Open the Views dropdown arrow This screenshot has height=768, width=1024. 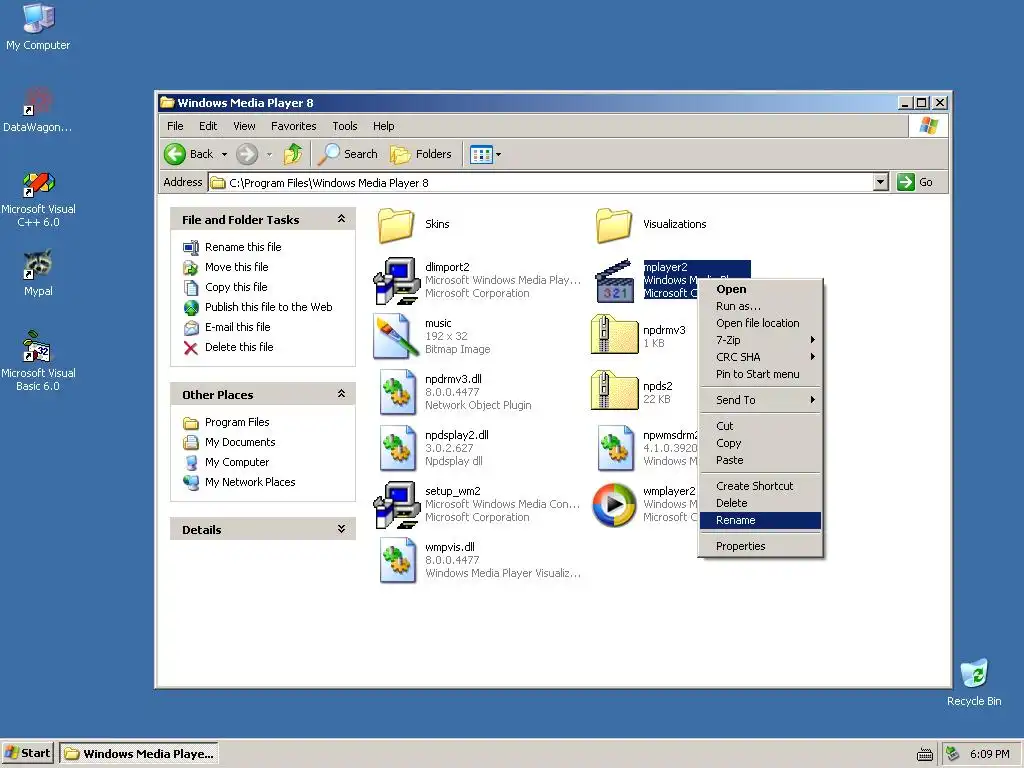[x=498, y=155]
